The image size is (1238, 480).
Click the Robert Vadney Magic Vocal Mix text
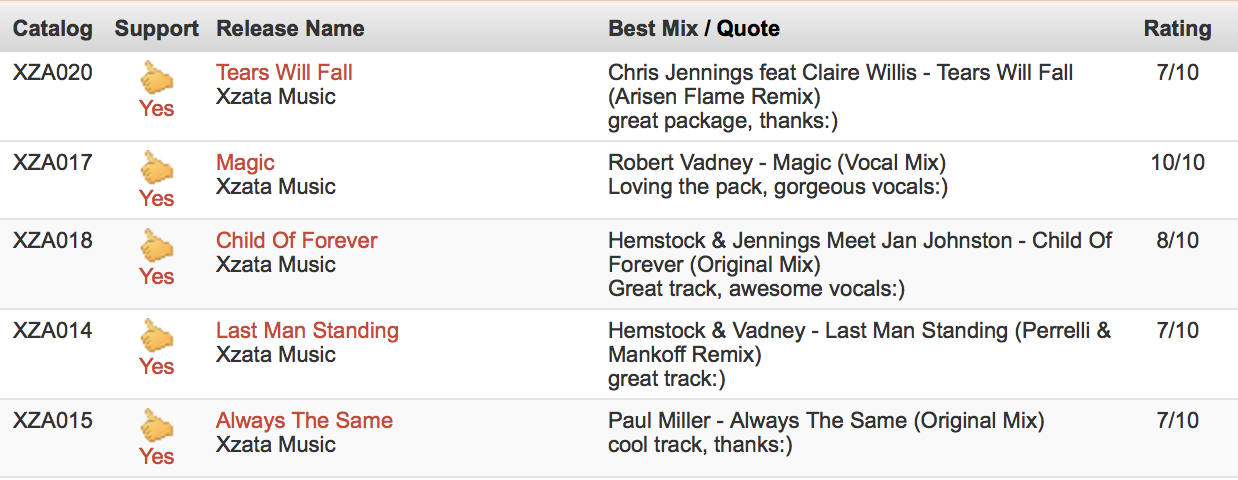[777, 162]
